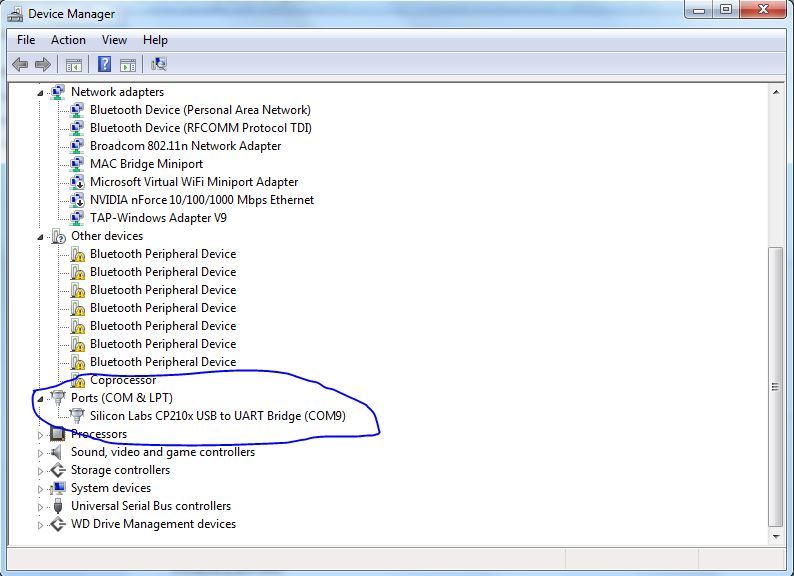794x576 pixels.
Task: Click the Back arrow toolbar icon
Action: point(20,64)
